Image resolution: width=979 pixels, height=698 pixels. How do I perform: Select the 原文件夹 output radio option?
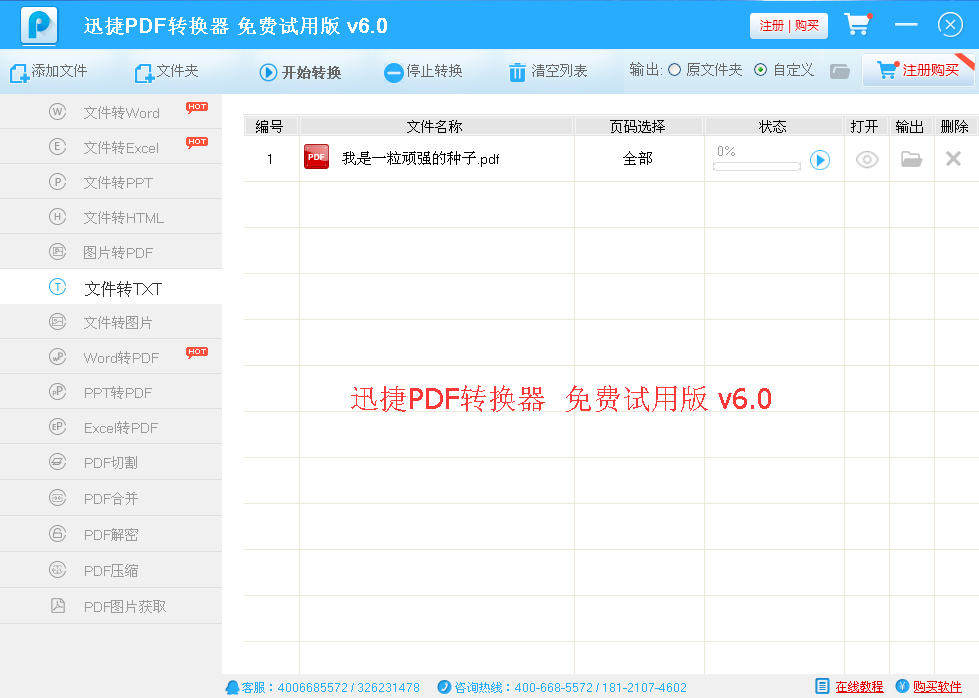[705, 70]
